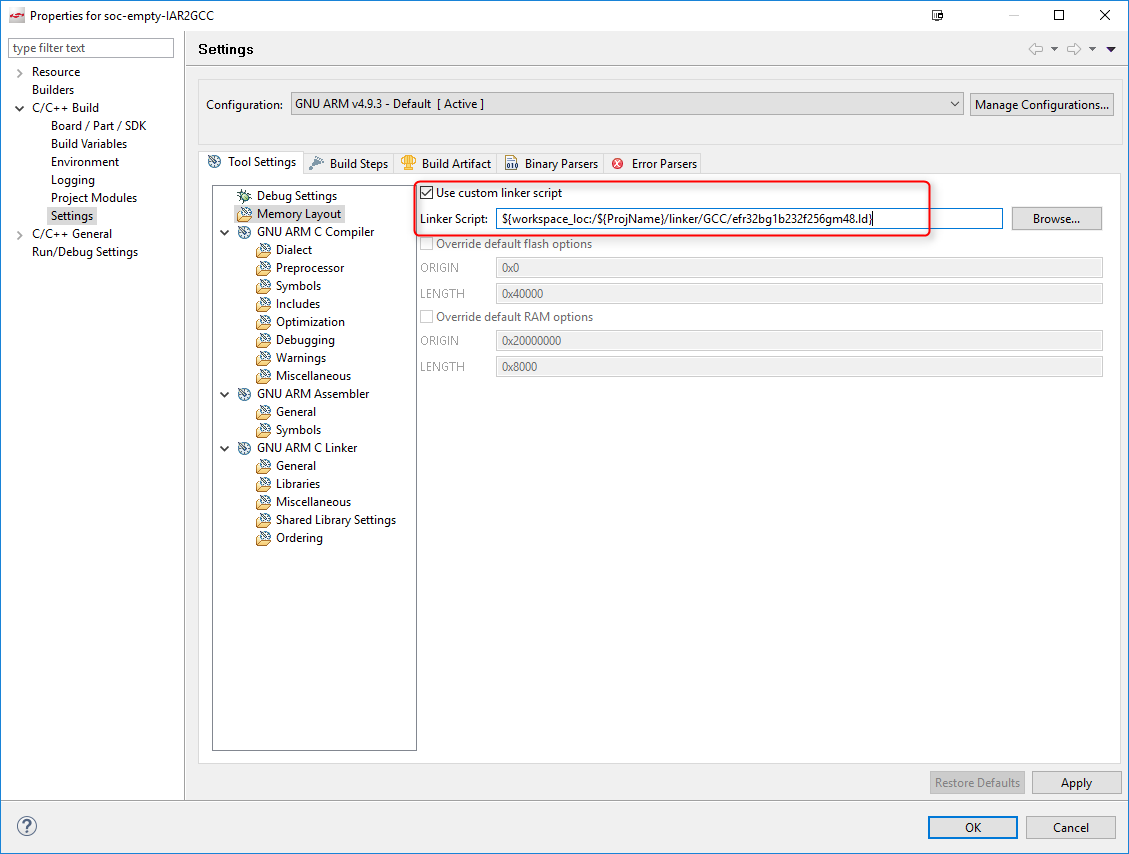The image size is (1129, 854).
Task: Click the help question mark icon
Action: pos(27,826)
